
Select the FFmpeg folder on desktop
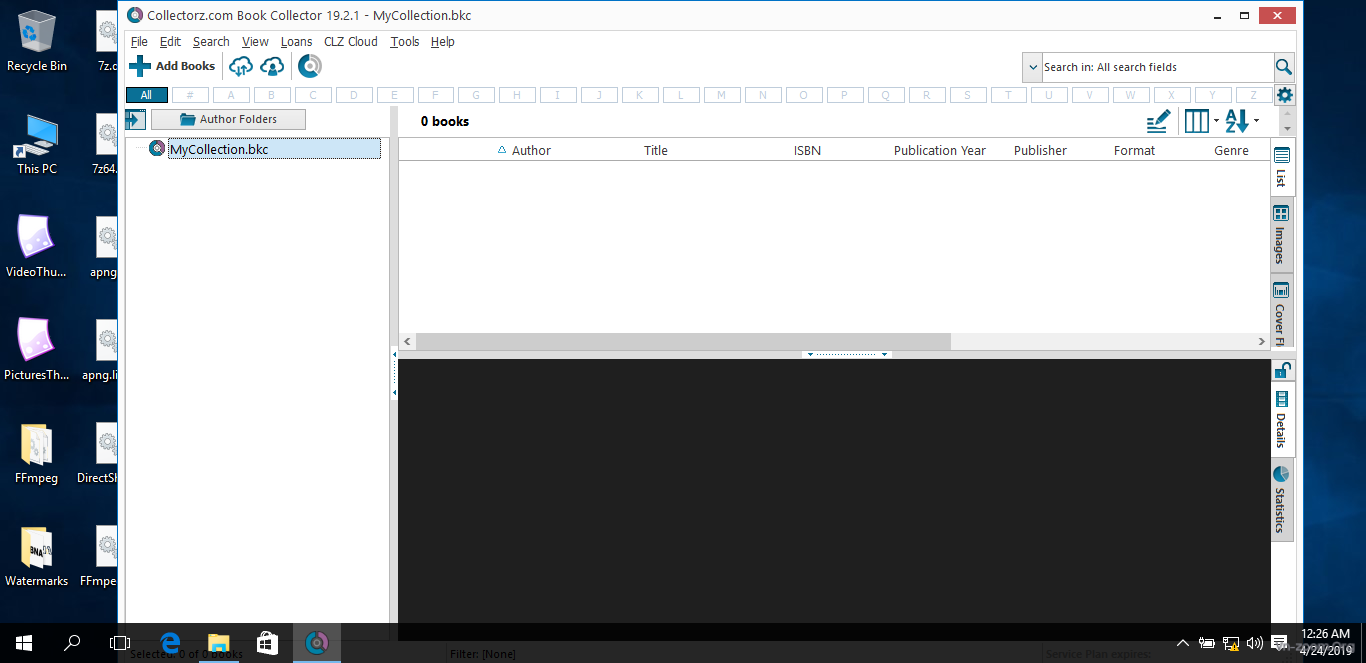coord(37,455)
